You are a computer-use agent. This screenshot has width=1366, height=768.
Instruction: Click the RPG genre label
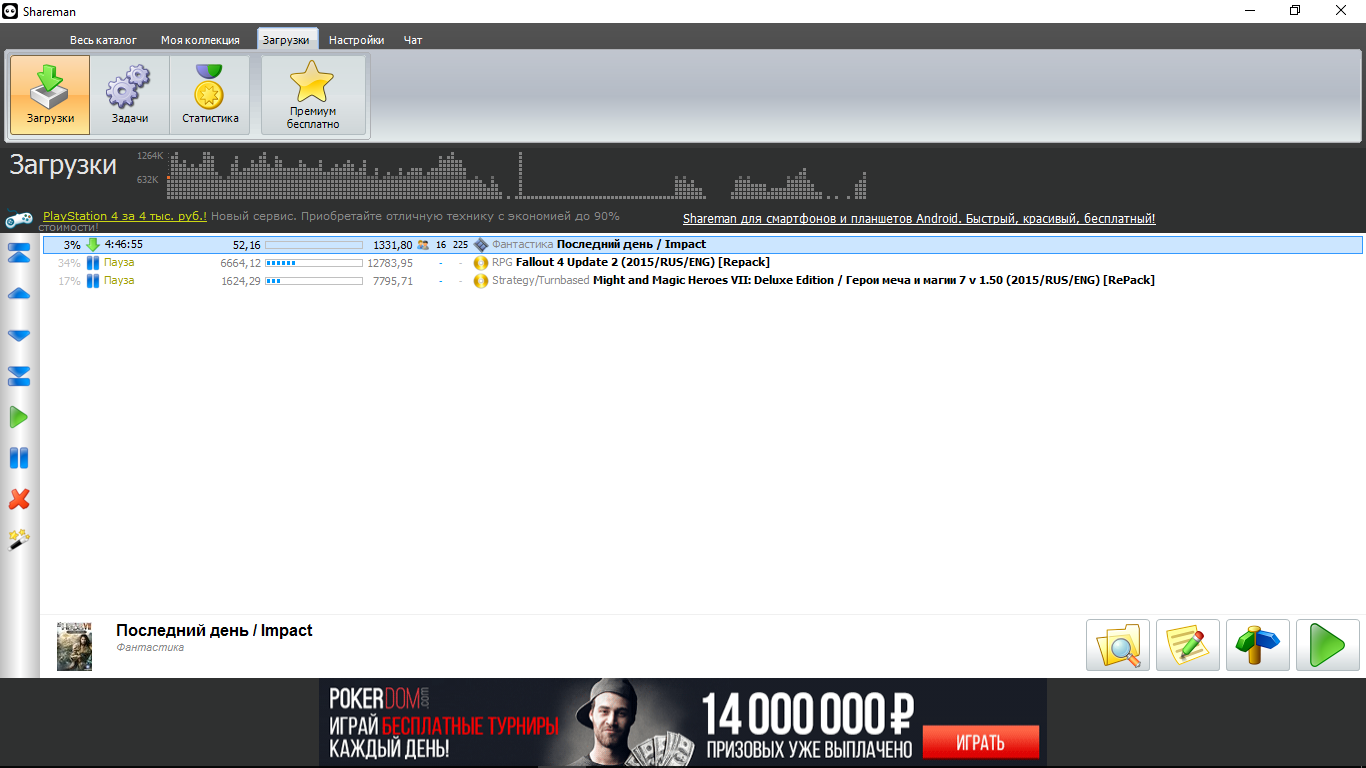click(502, 263)
